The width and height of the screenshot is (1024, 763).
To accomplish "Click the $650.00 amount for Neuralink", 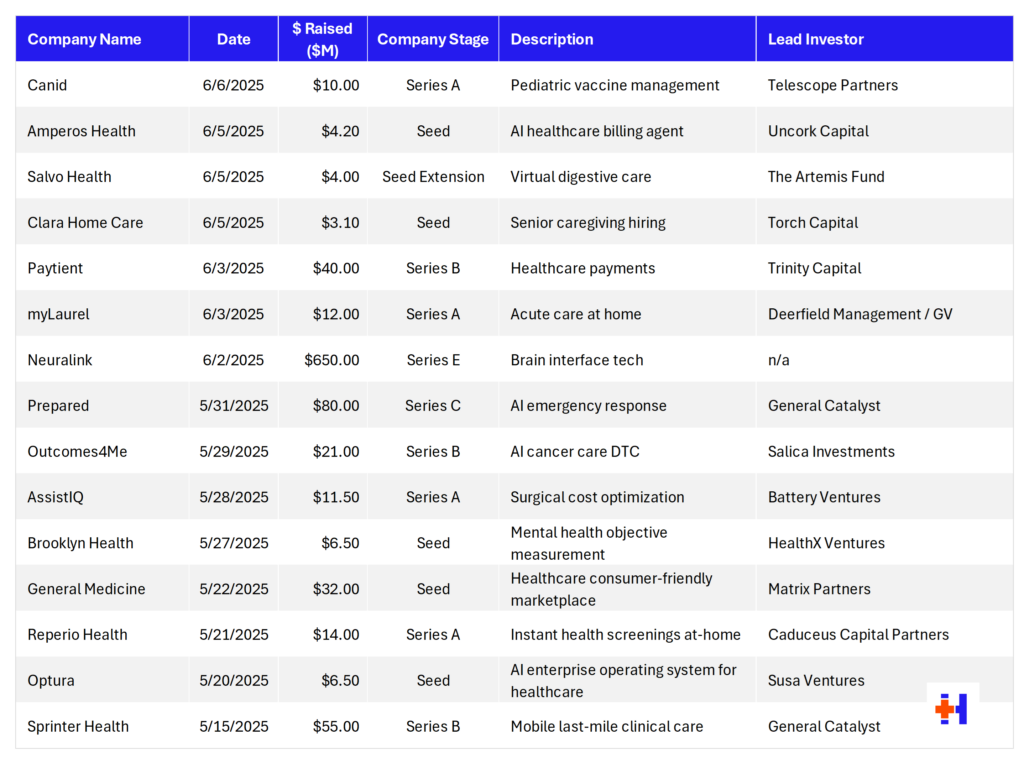I will 332,360.
